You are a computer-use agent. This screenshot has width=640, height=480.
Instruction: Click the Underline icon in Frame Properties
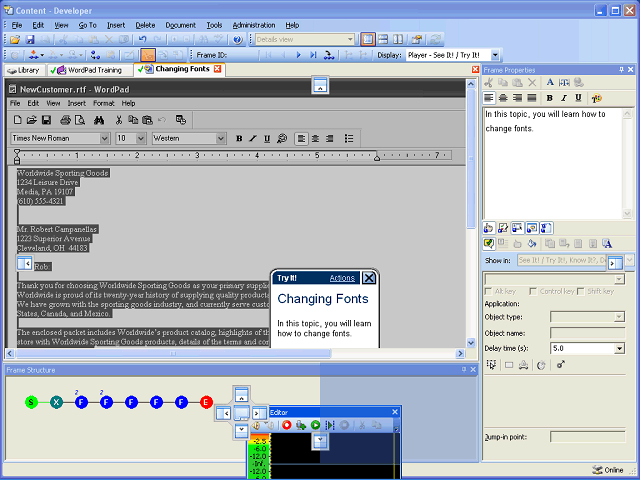tap(578, 98)
